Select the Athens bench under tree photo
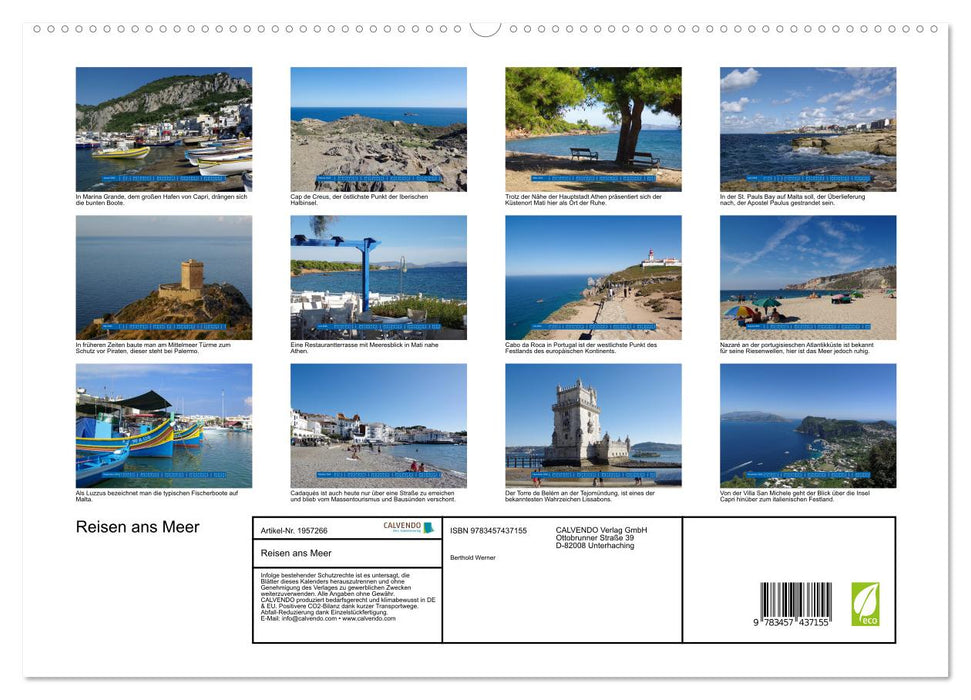 (x=593, y=128)
